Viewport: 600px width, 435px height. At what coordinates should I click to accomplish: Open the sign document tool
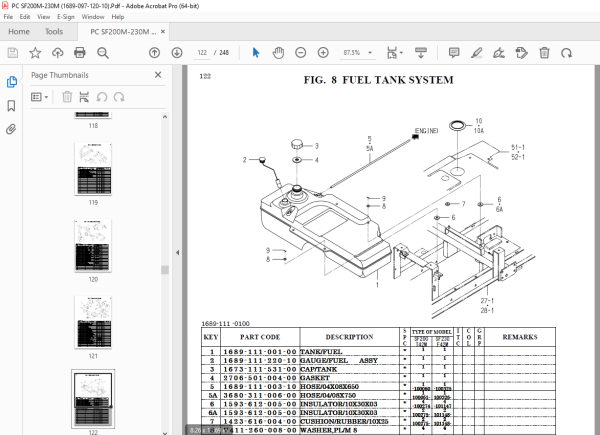click(499, 53)
